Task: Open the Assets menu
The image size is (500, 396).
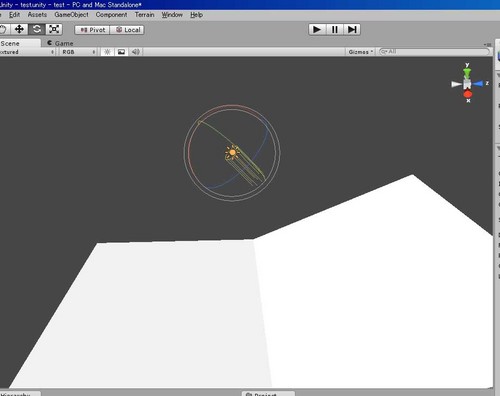Action: pos(37,15)
